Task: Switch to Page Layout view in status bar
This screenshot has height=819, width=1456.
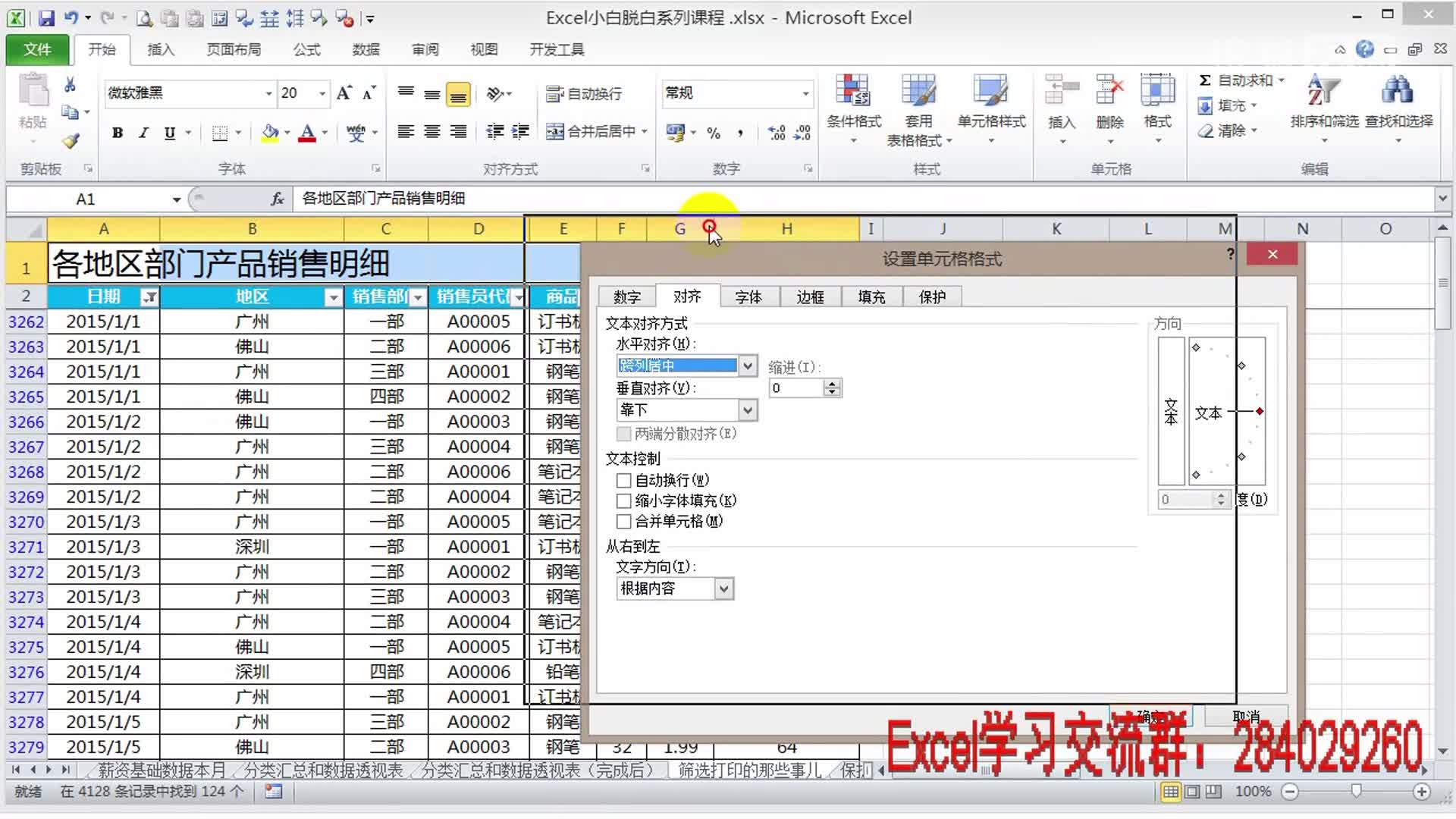Action: point(1192,792)
